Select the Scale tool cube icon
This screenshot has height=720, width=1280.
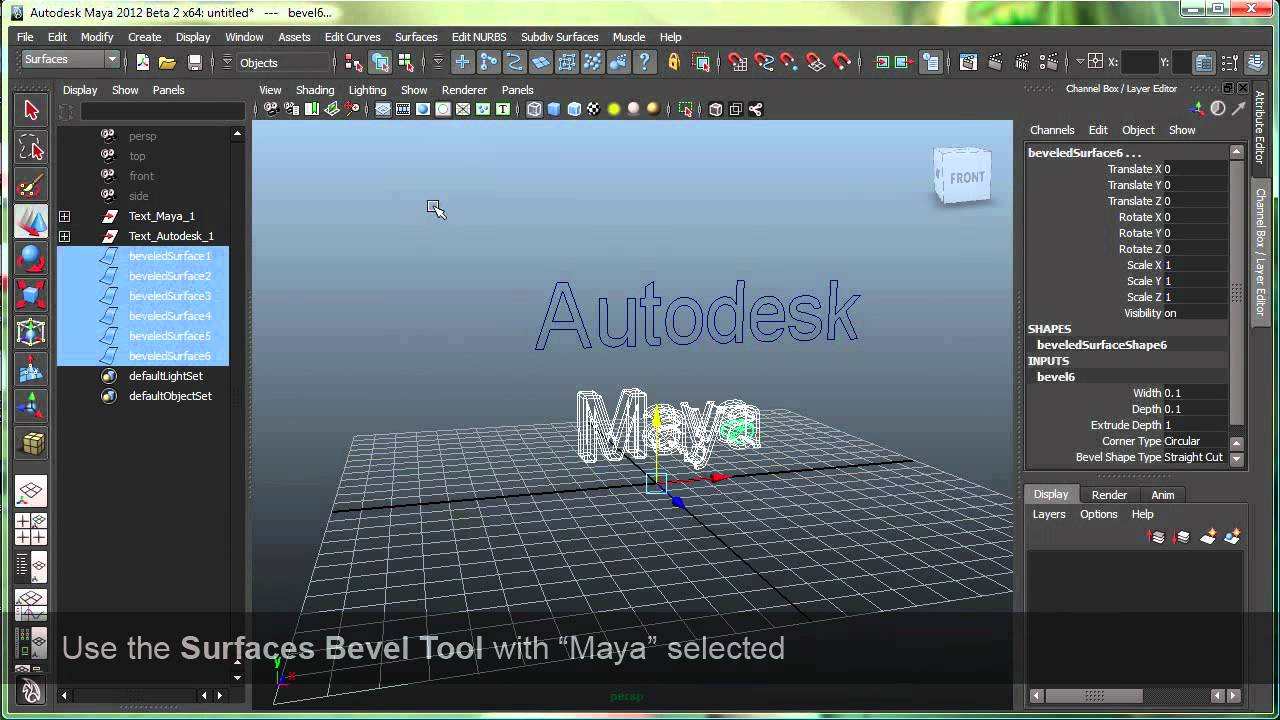(x=31, y=295)
